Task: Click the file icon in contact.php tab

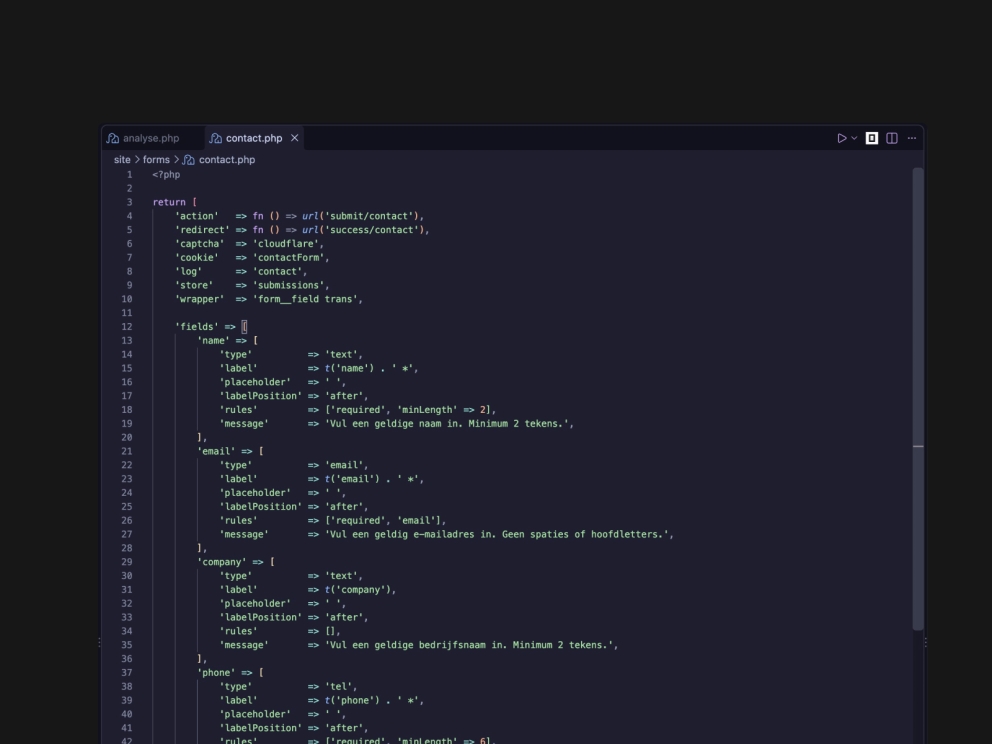Action: tap(216, 138)
